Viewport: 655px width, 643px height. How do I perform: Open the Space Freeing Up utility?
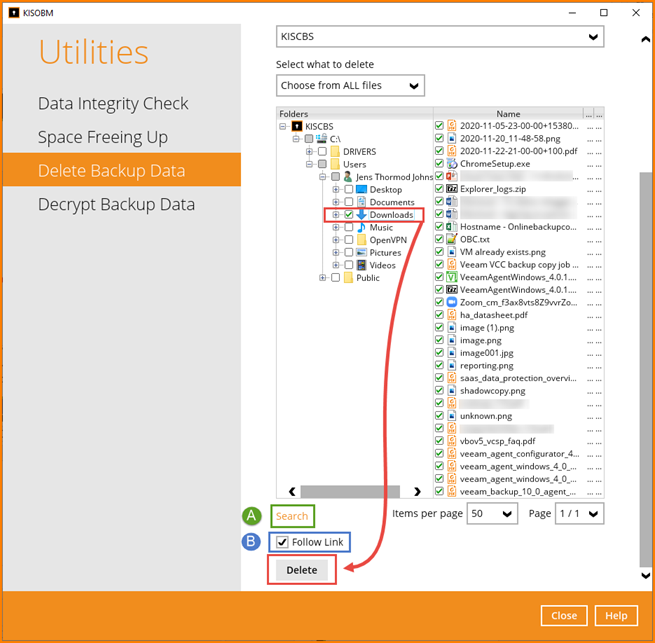[103, 137]
